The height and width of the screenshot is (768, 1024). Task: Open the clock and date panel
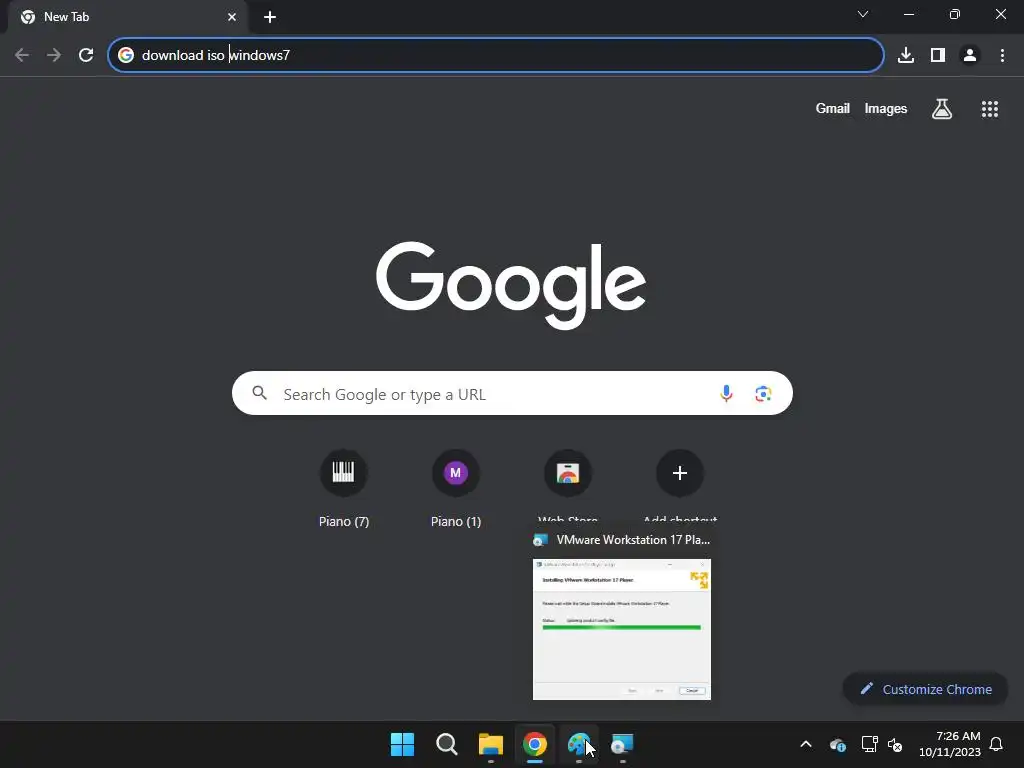(950, 744)
